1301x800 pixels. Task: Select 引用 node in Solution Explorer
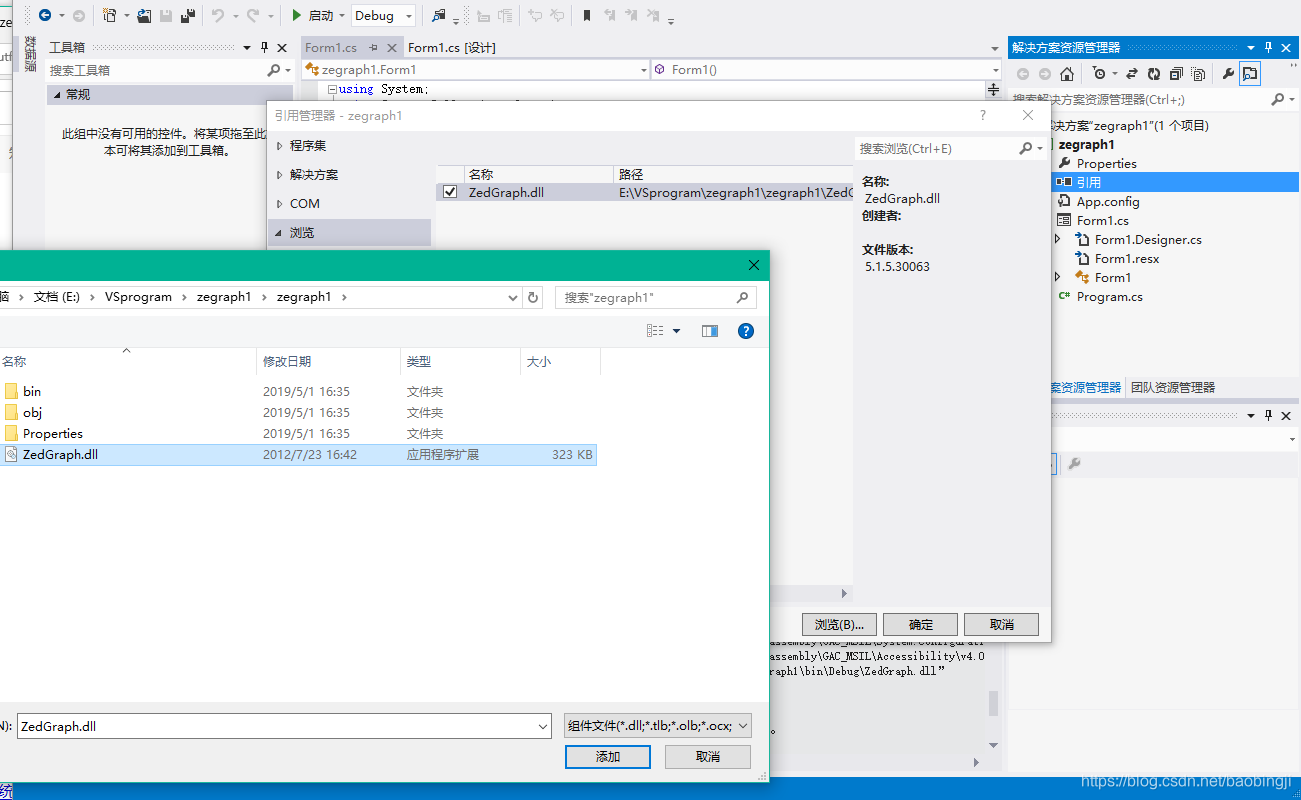1088,182
